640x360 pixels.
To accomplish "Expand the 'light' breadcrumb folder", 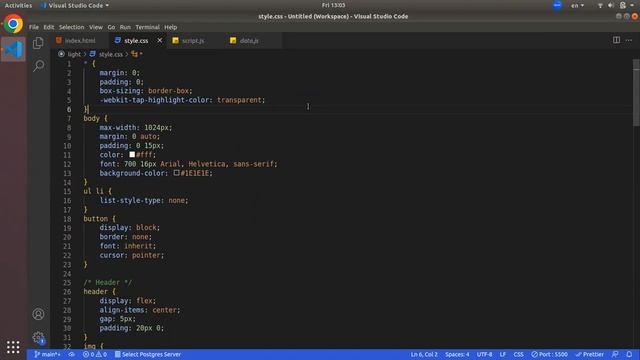I will point(74,54).
